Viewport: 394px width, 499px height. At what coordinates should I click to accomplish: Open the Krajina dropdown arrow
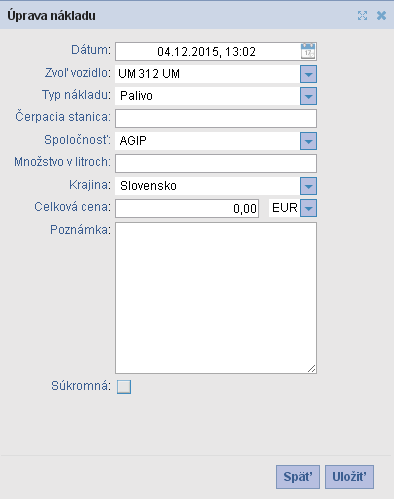pyautogui.click(x=308, y=186)
